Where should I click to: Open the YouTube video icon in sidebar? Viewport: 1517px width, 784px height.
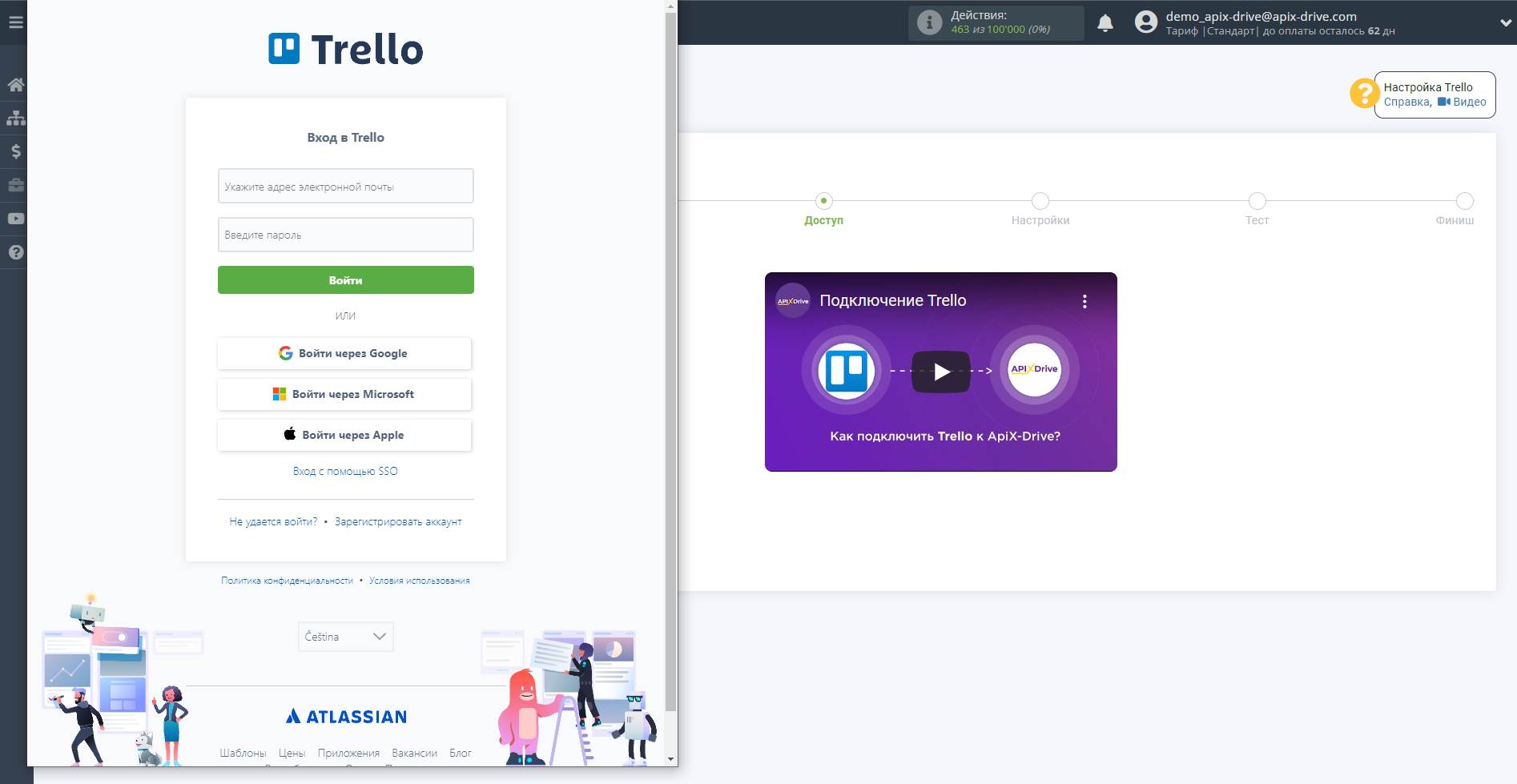(15, 219)
